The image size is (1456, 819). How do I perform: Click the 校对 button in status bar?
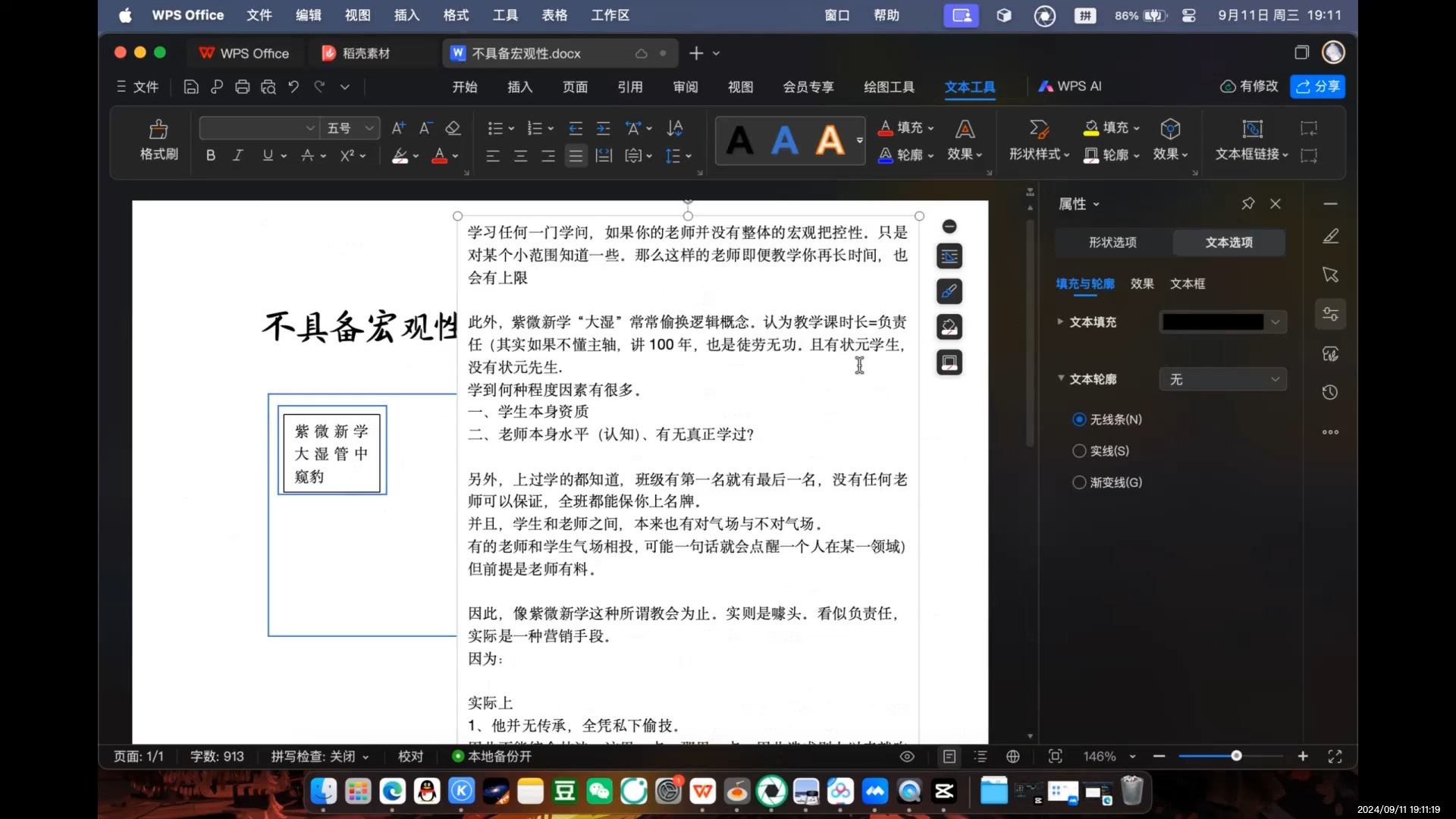pos(411,756)
